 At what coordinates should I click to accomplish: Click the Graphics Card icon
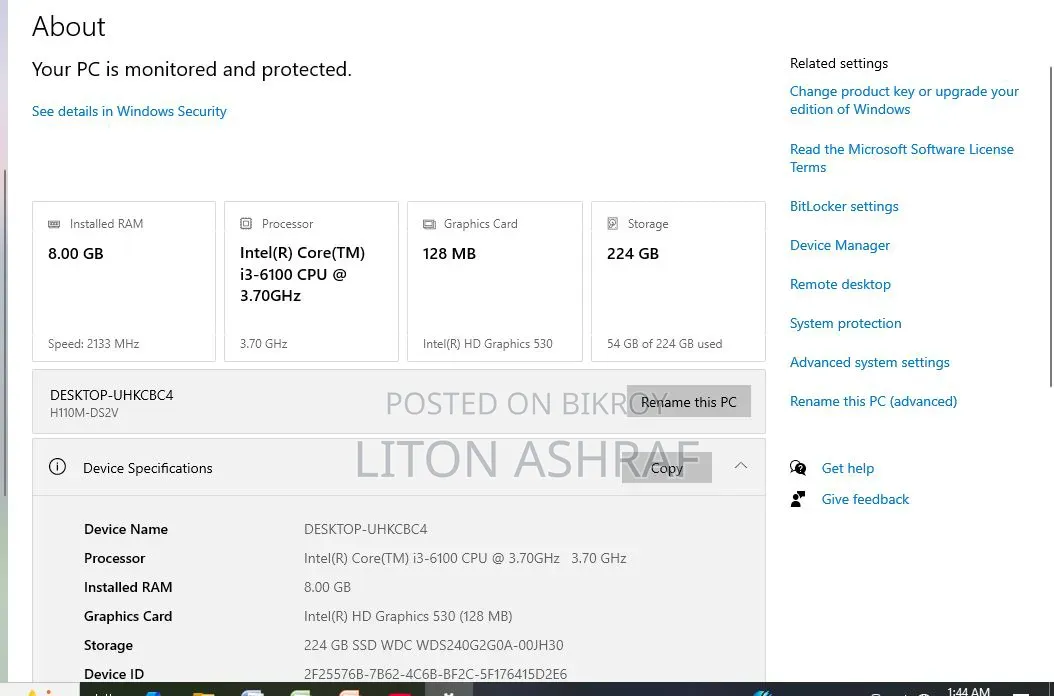[429, 224]
